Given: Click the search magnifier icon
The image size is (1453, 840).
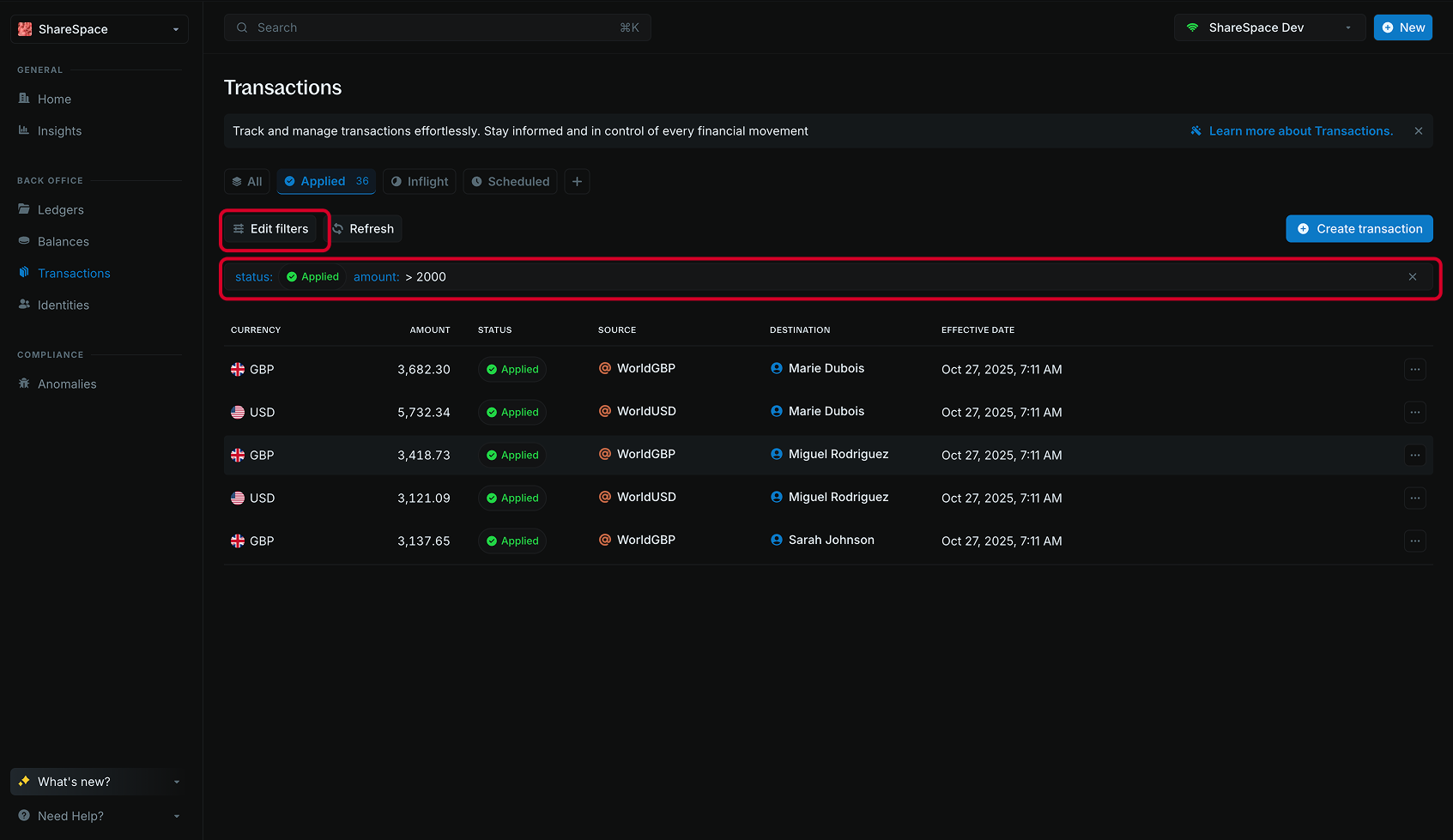Looking at the screenshot, I should [242, 27].
